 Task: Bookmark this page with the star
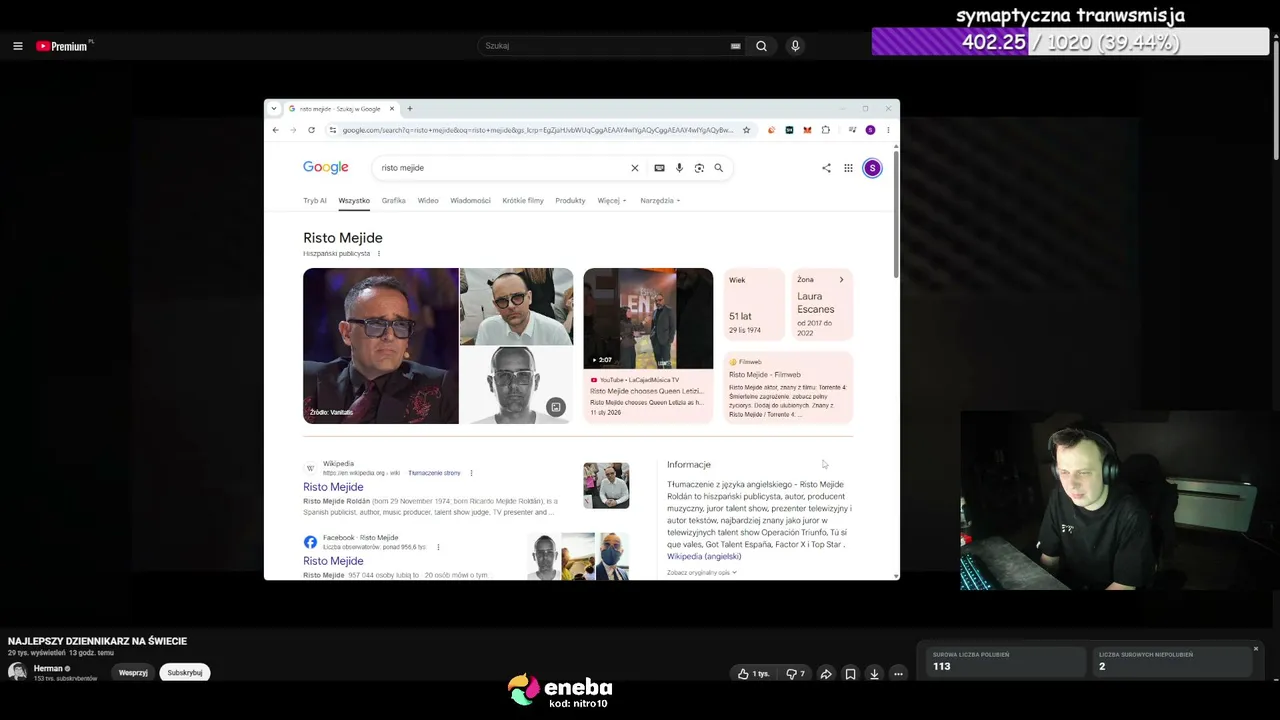746,130
